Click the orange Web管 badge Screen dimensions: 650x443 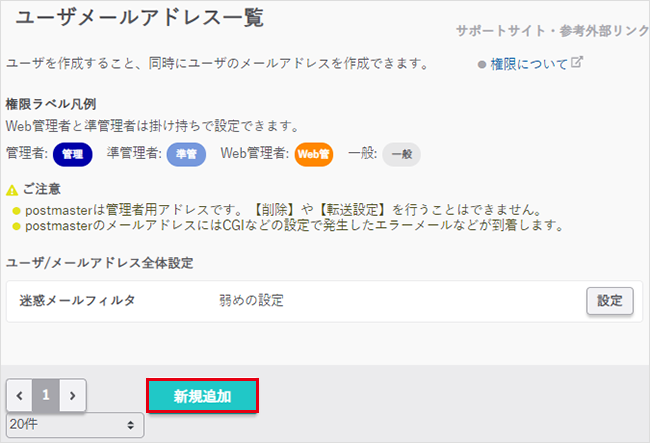(x=313, y=154)
